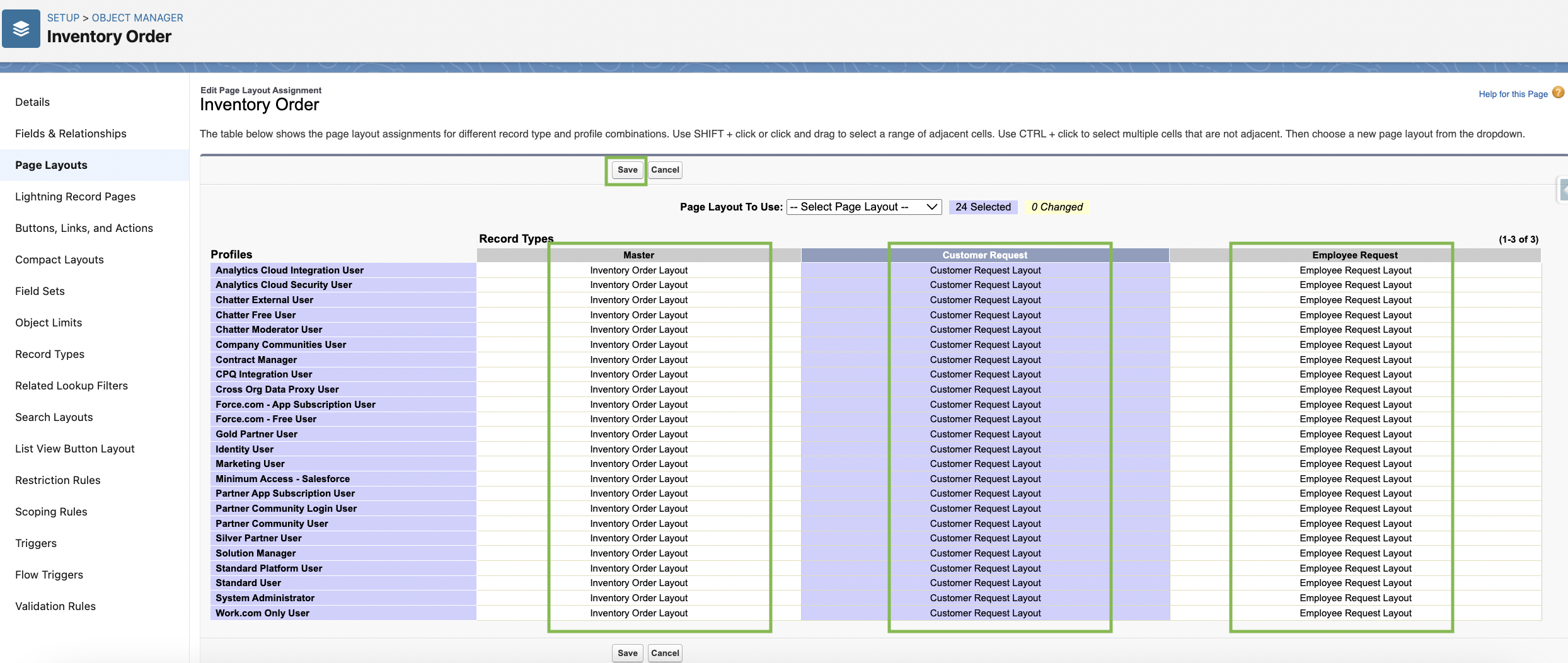Expand the collapsed right side panel handle
The width and height of the screenshot is (1568, 663).
[x=1562, y=189]
